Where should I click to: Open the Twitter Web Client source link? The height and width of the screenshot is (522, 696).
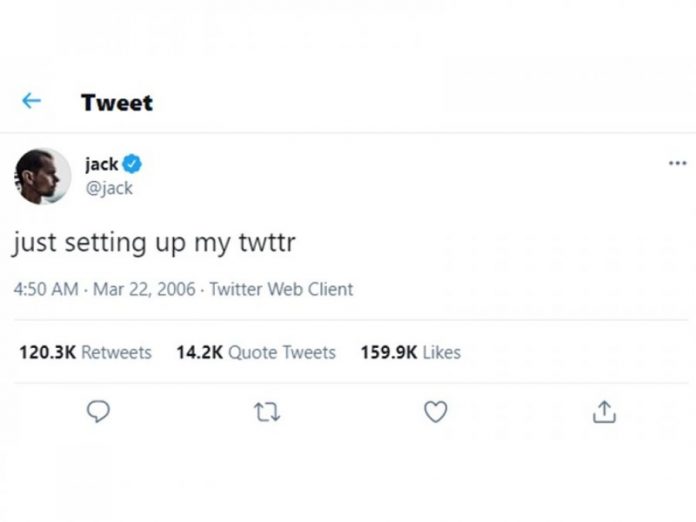[x=281, y=289]
